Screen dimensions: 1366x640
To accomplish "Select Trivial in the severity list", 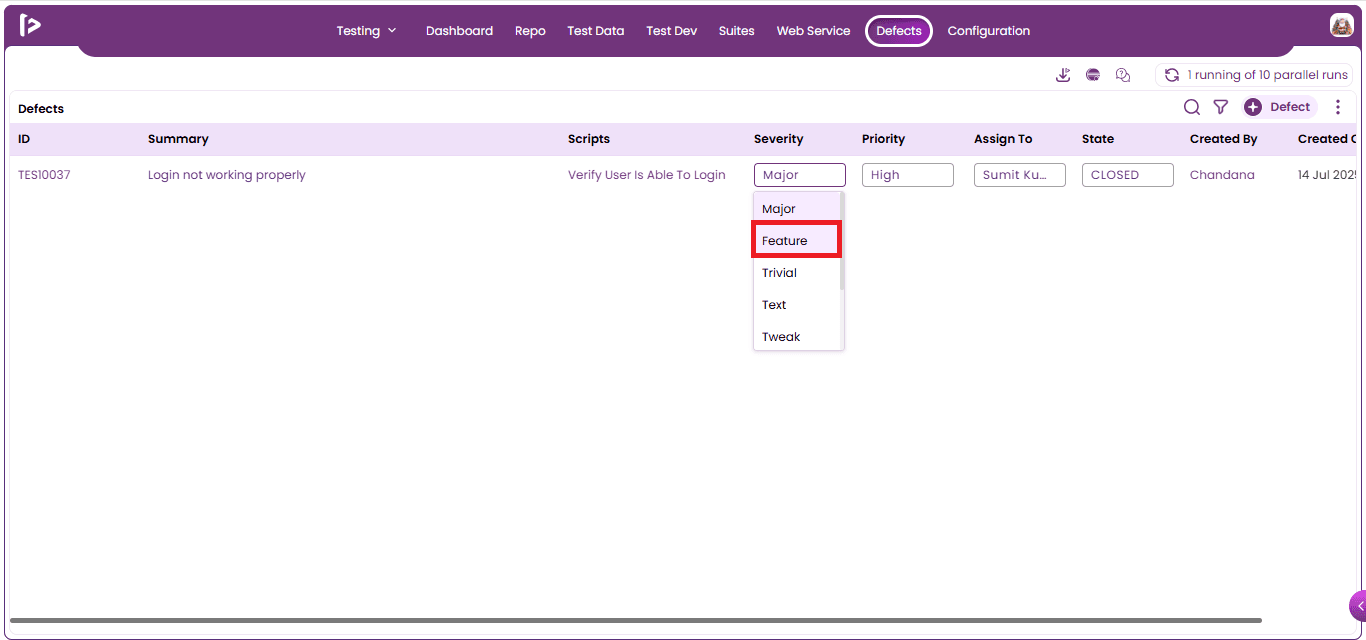I will (x=797, y=273).
